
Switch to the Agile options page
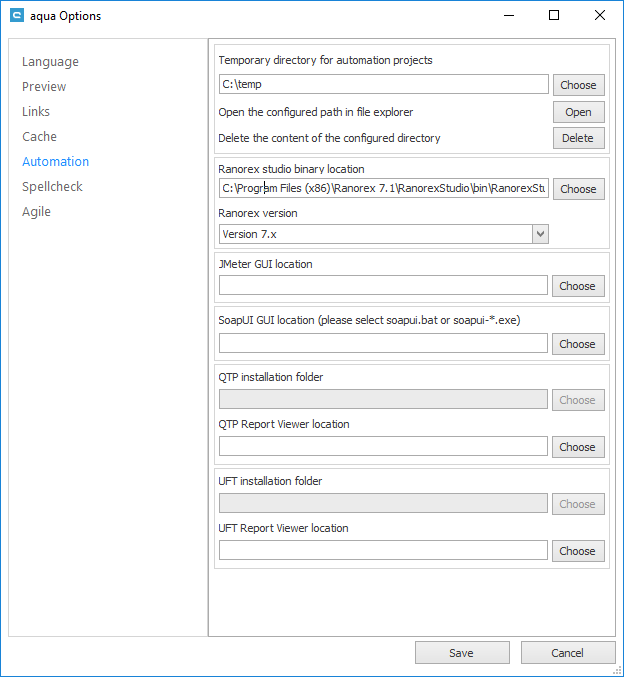36,212
